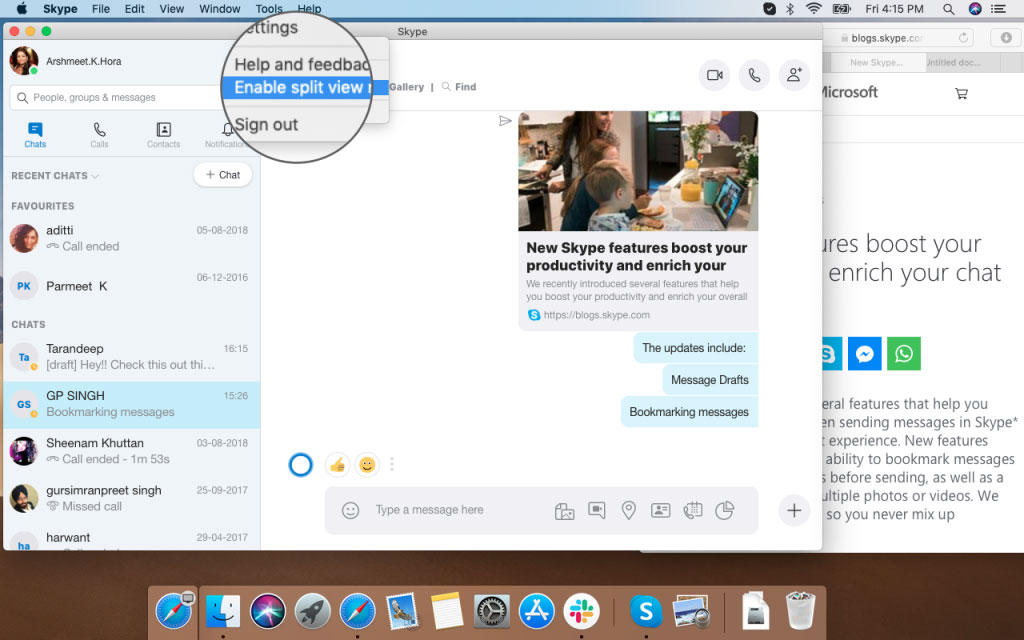Open Slack from the Dock

coord(581,611)
